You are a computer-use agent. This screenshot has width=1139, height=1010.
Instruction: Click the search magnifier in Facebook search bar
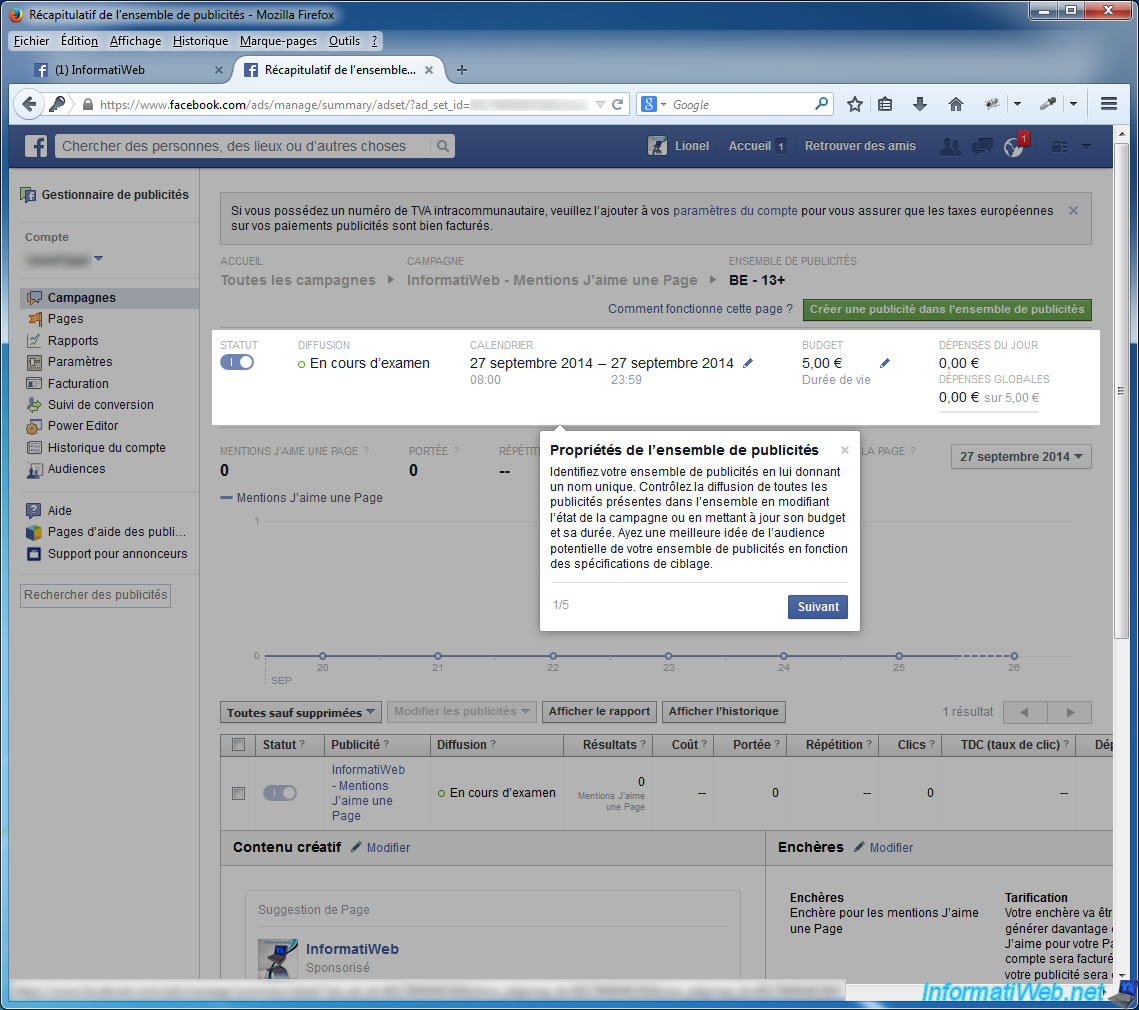tap(442, 146)
